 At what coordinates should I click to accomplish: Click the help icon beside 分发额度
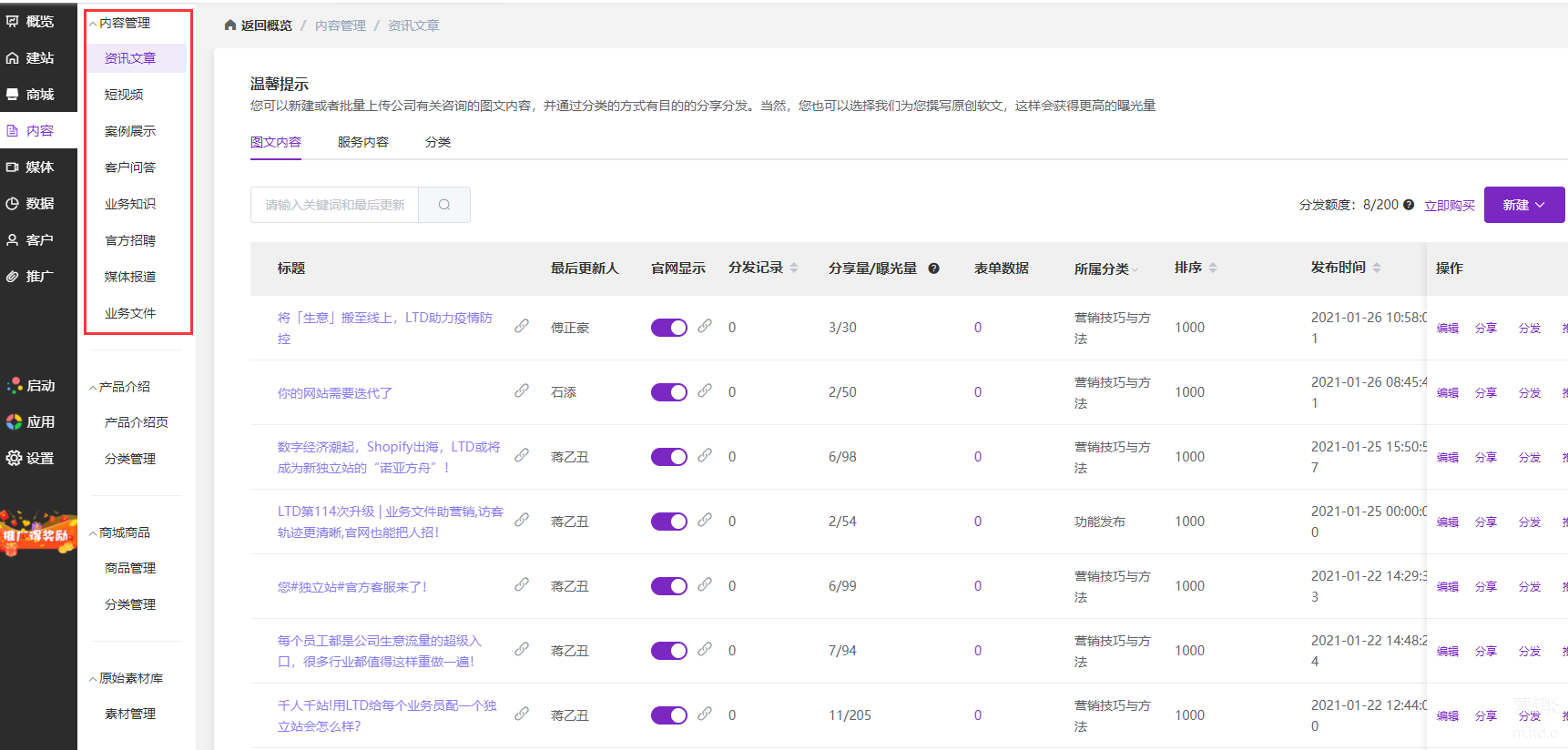[1409, 205]
